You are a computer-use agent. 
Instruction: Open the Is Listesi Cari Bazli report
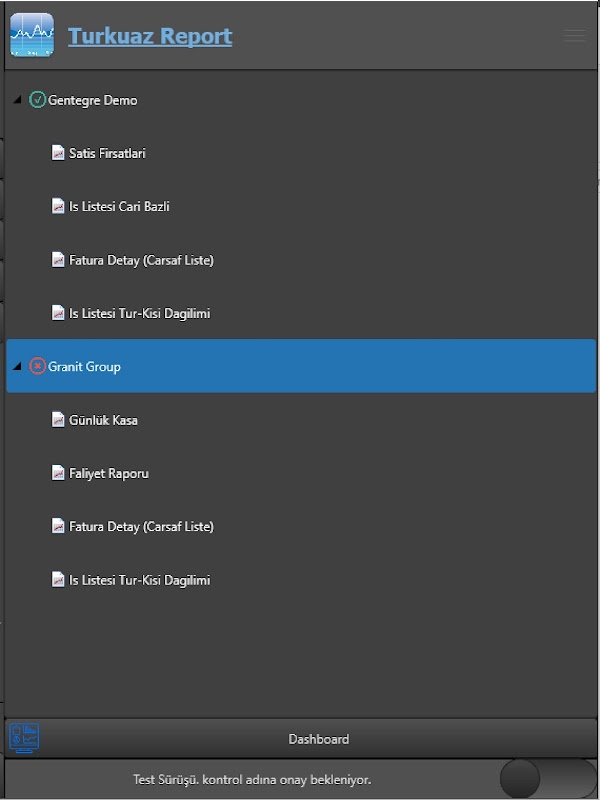(x=119, y=206)
